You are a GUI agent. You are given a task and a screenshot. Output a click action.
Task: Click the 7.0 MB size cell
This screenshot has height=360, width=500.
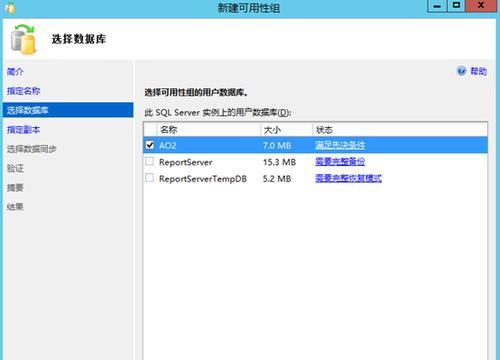pyautogui.click(x=277, y=145)
